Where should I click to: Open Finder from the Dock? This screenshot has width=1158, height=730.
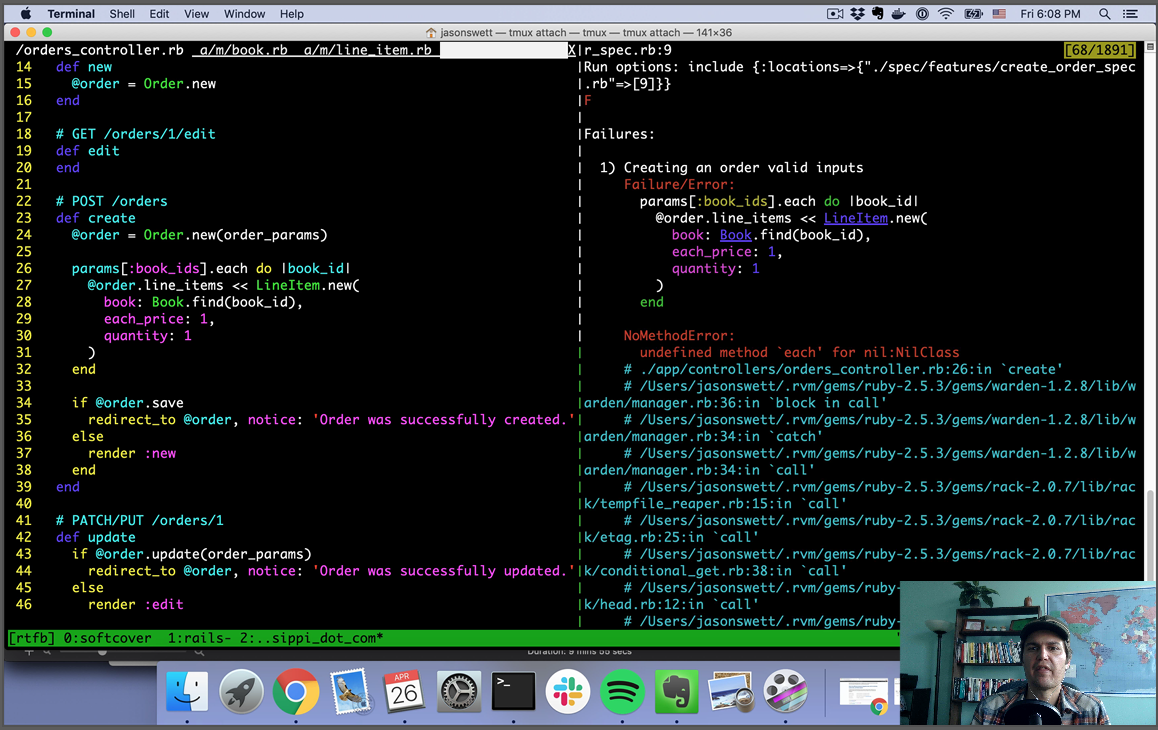[187, 692]
